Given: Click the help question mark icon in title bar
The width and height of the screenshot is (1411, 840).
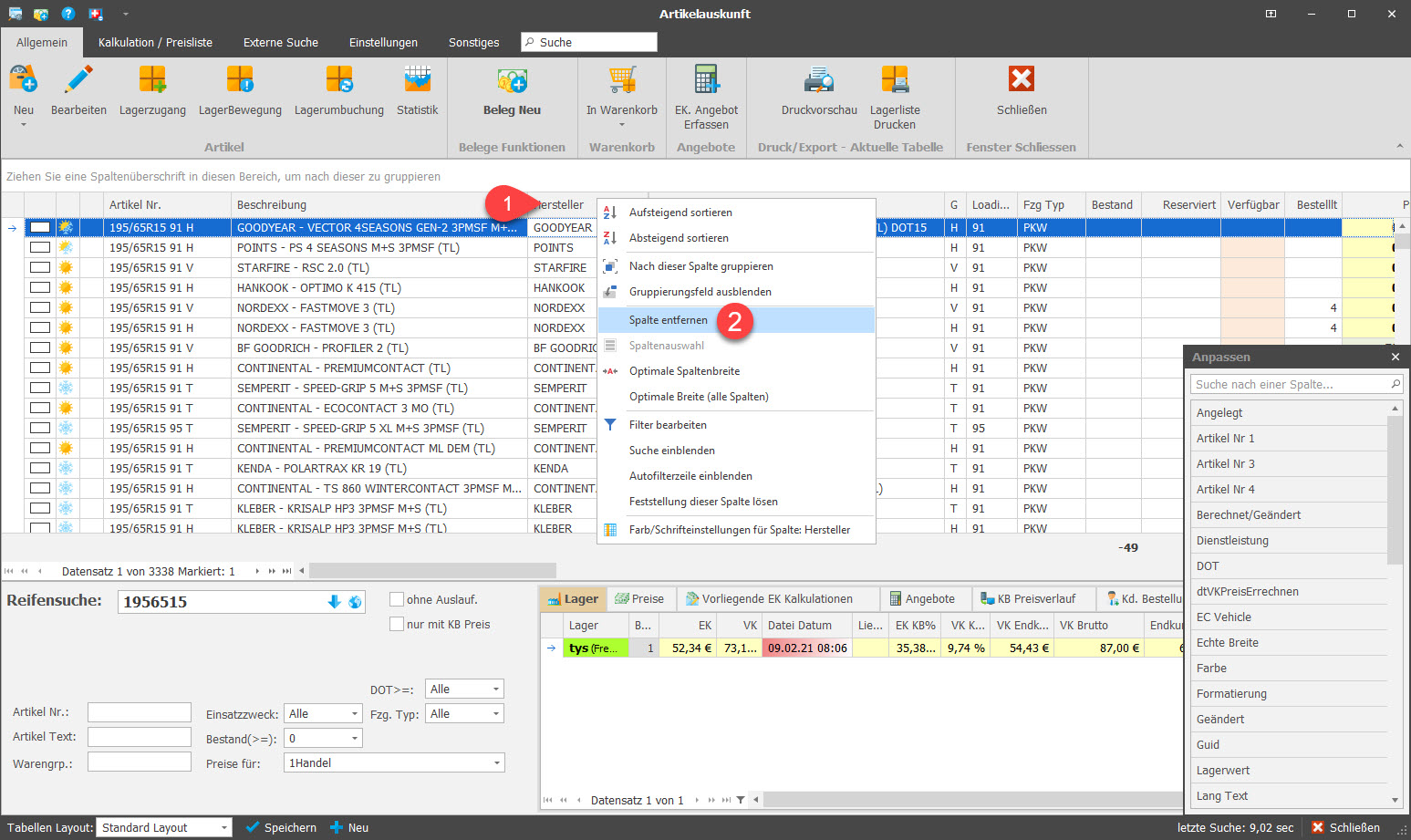Looking at the screenshot, I should 68,14.
